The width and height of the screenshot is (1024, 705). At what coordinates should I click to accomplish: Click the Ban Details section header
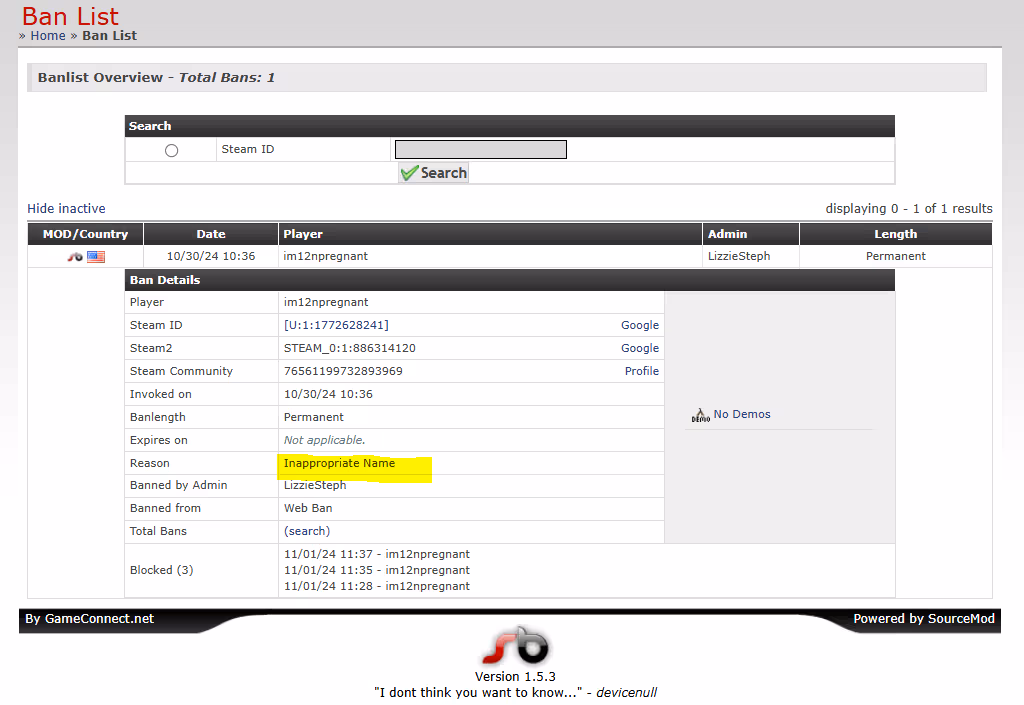coord(509,280)
